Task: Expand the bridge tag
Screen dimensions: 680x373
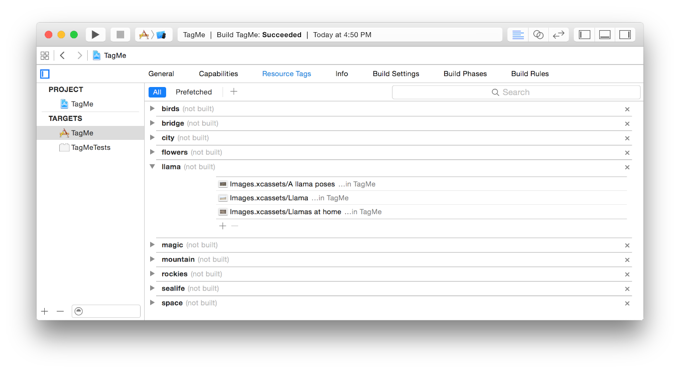Action: (152, 123)
